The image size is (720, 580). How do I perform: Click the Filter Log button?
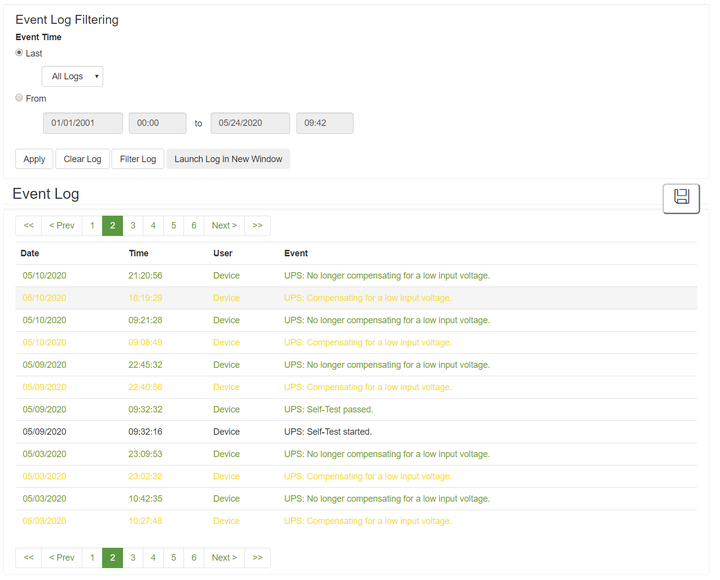(x=138, y=159)
